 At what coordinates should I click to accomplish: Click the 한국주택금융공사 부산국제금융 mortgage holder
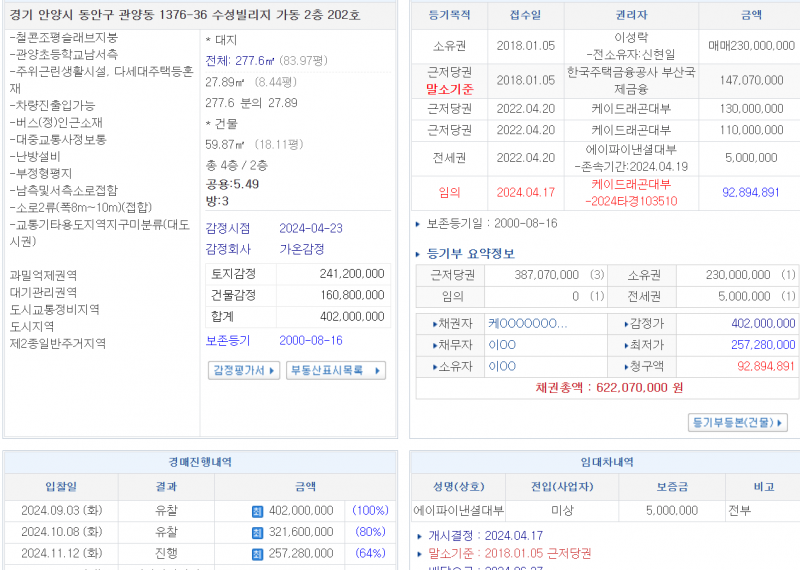[x=631, y=81]
